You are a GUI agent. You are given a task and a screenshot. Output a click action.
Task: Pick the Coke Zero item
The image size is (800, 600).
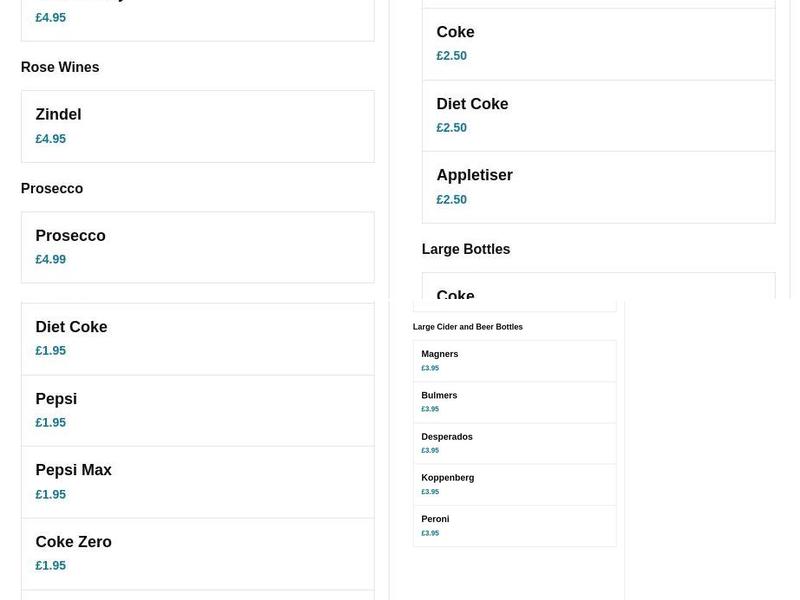pyautogui.click(x=197, y=553)
